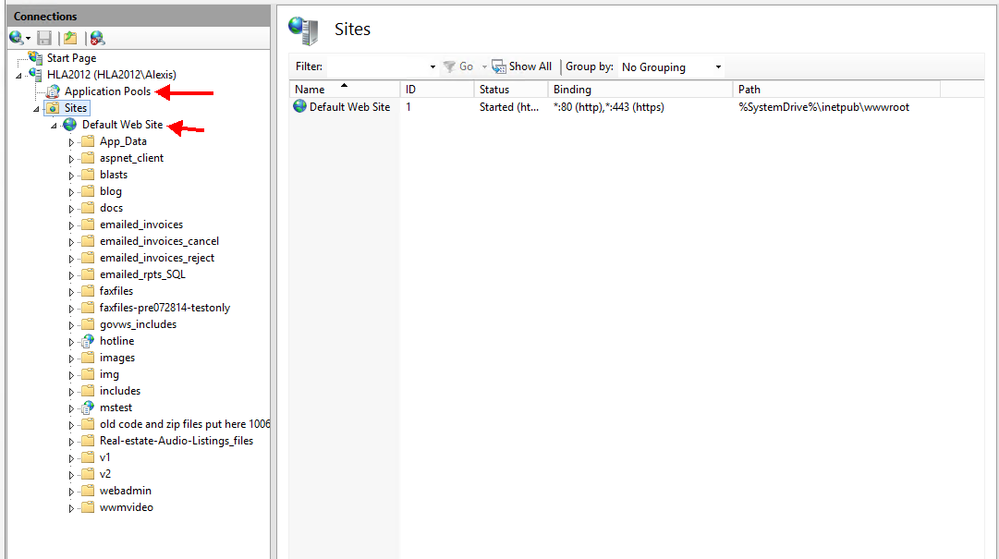The image size is (999, 559).
Task: Select the webadmin folder in the tree
Action: (x=125, y=491)
